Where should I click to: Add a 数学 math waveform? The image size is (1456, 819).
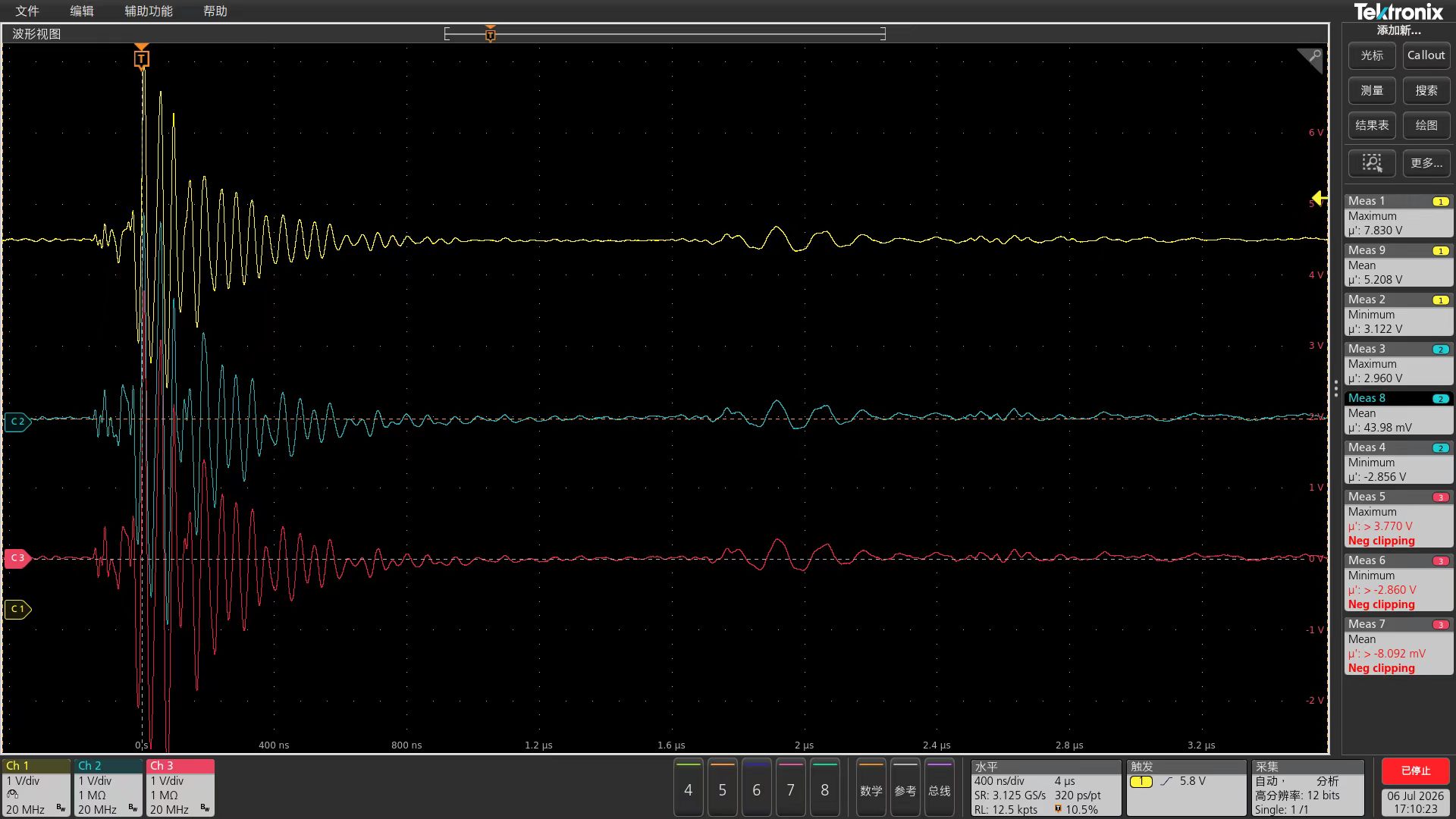point(871,789)
